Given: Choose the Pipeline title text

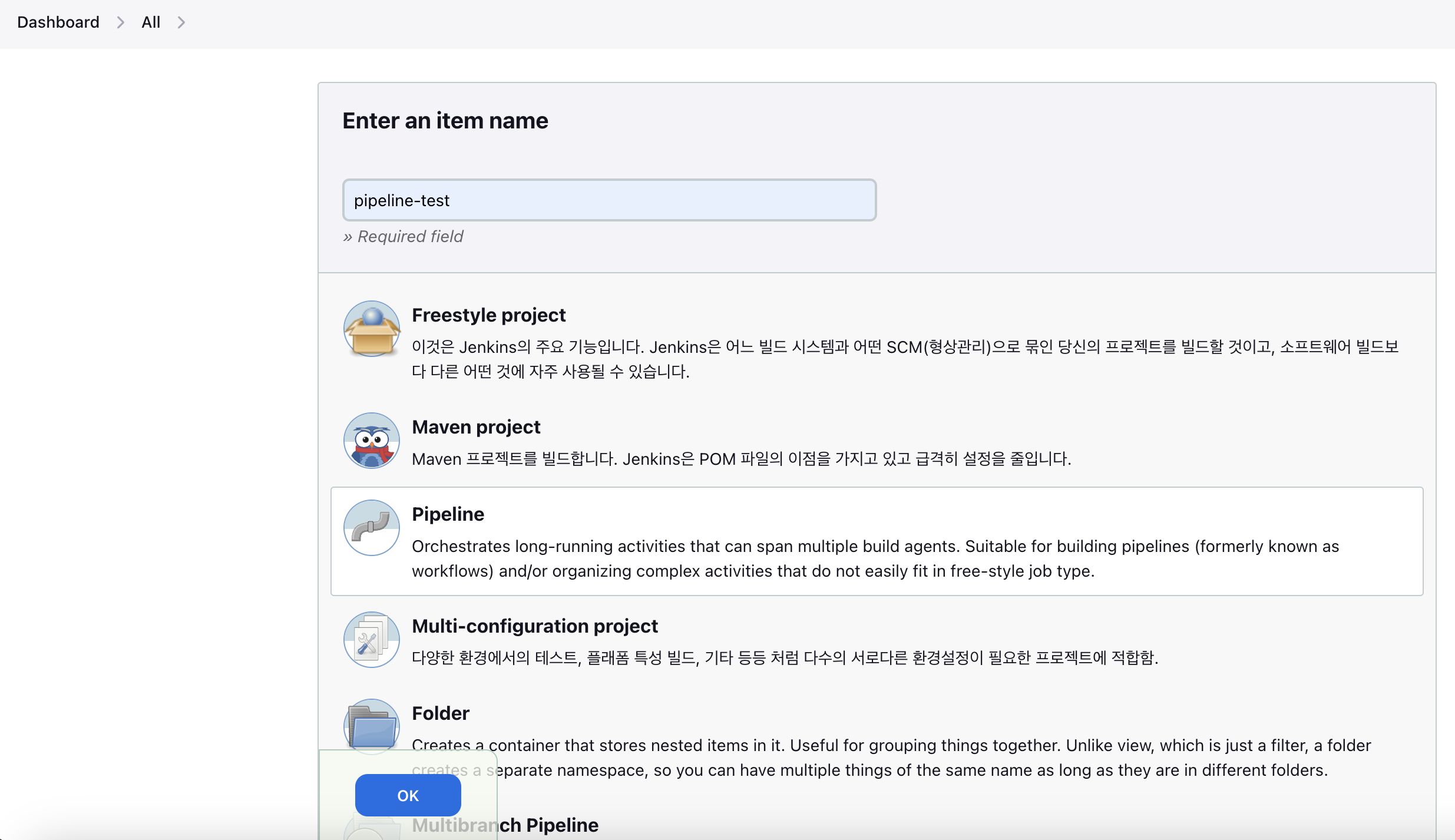Looking at the screenshot, I should pos(448,514).
